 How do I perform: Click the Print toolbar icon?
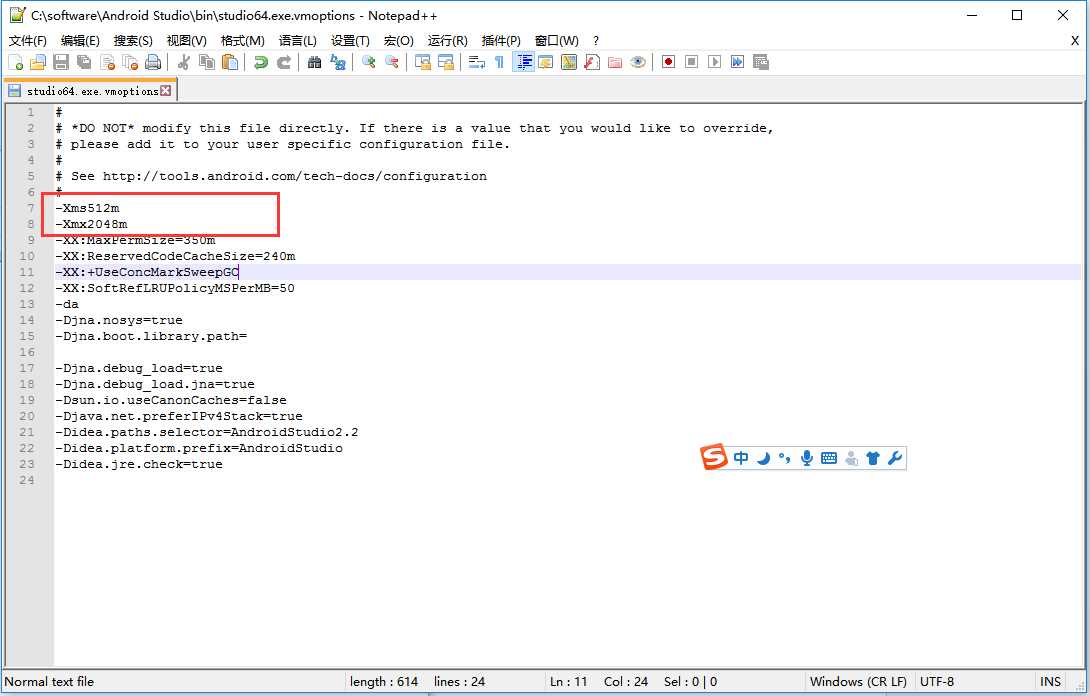click(x=153, y=62)
